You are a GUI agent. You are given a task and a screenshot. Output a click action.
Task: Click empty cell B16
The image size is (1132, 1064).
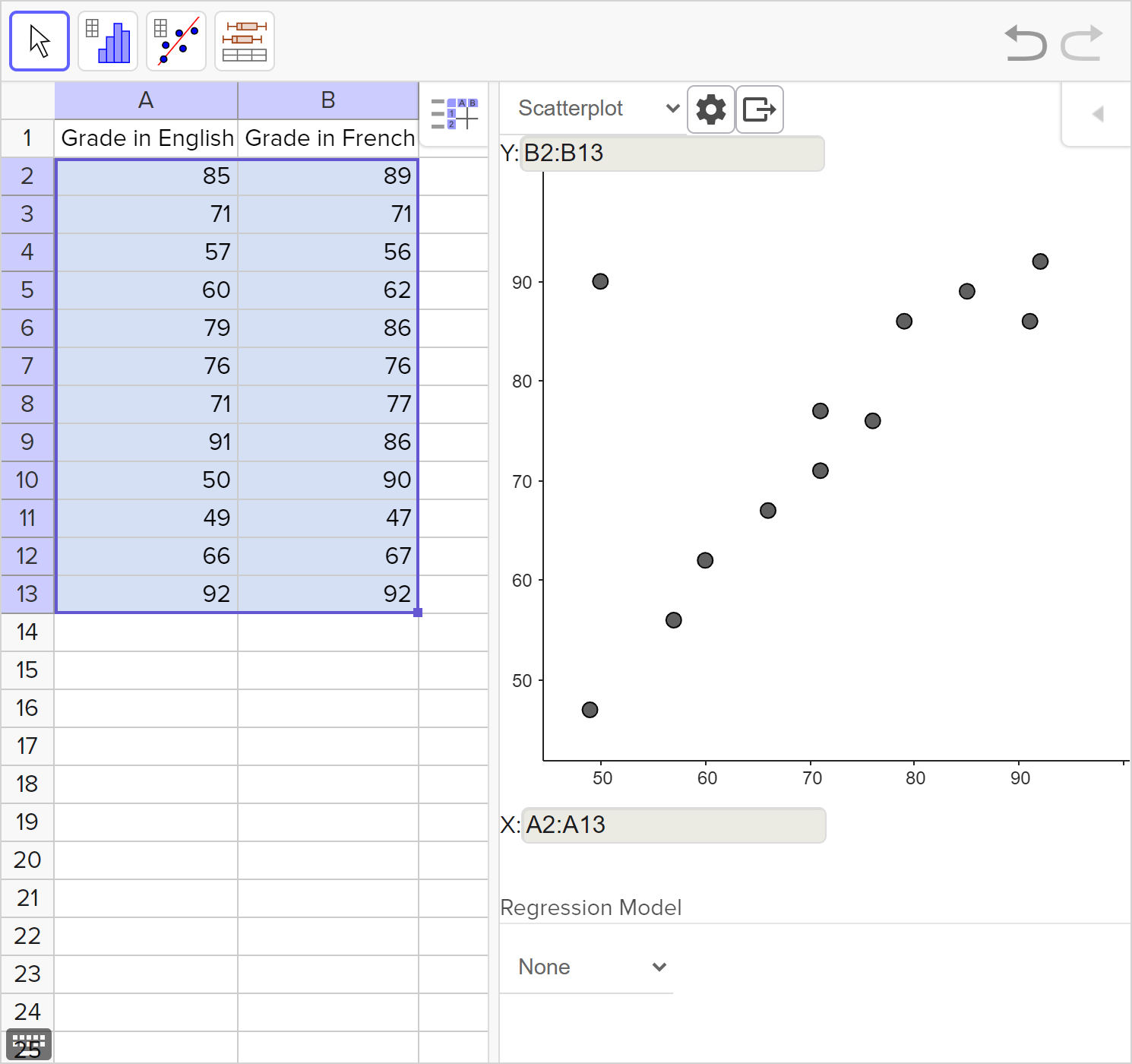328,708
